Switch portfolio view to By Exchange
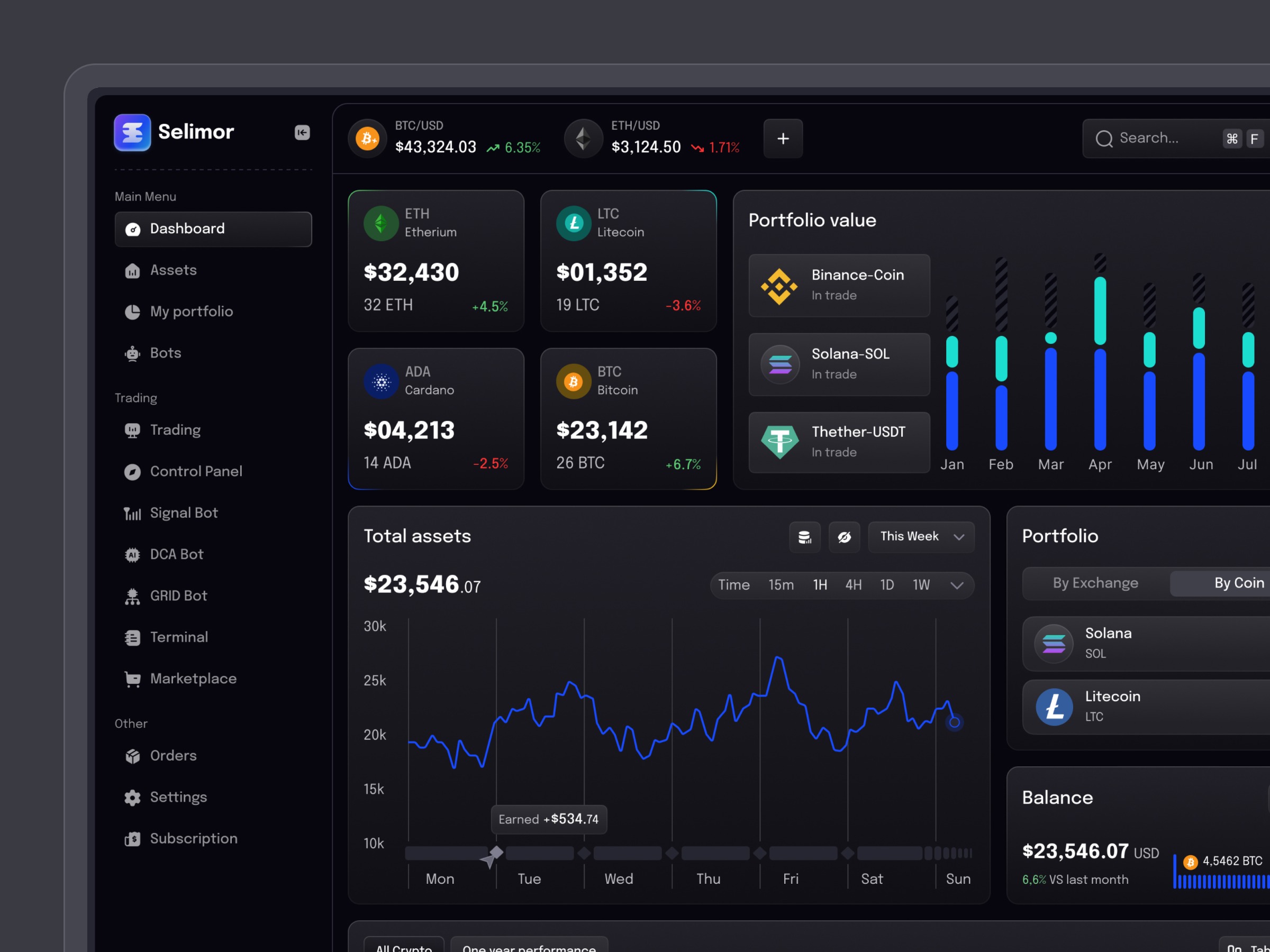 coord(1095,583)
